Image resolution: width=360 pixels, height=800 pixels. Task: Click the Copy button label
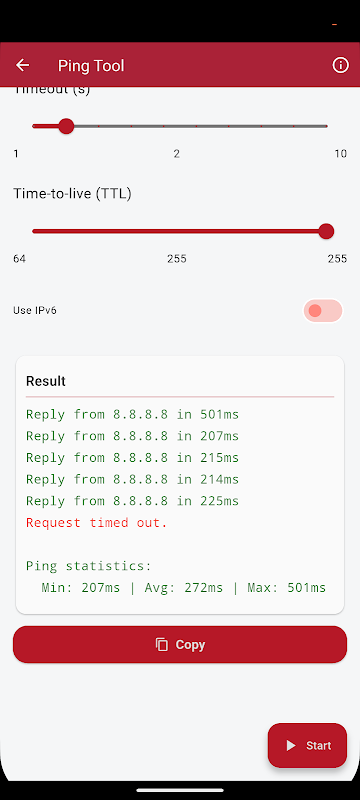click(190, 644)
